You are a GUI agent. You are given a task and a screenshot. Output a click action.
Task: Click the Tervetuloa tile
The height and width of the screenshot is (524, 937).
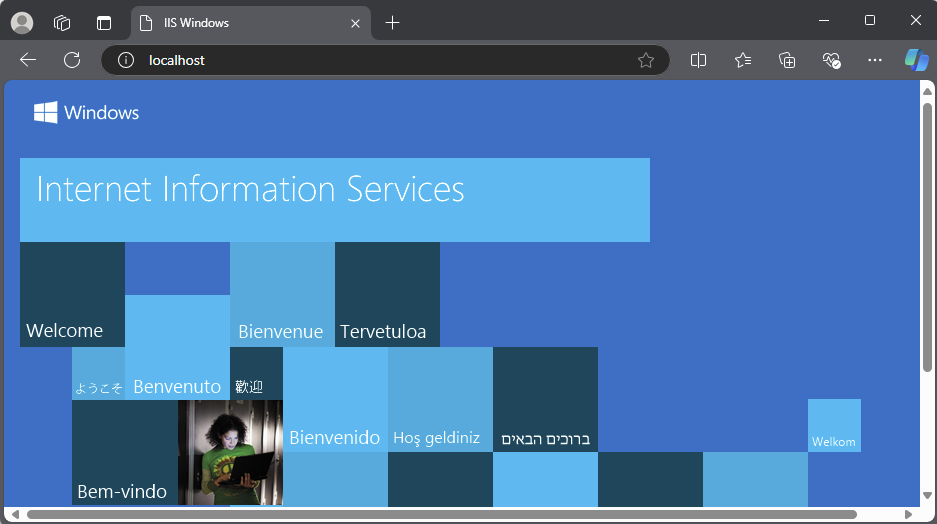pyautogui.click(x=387, y=295)
